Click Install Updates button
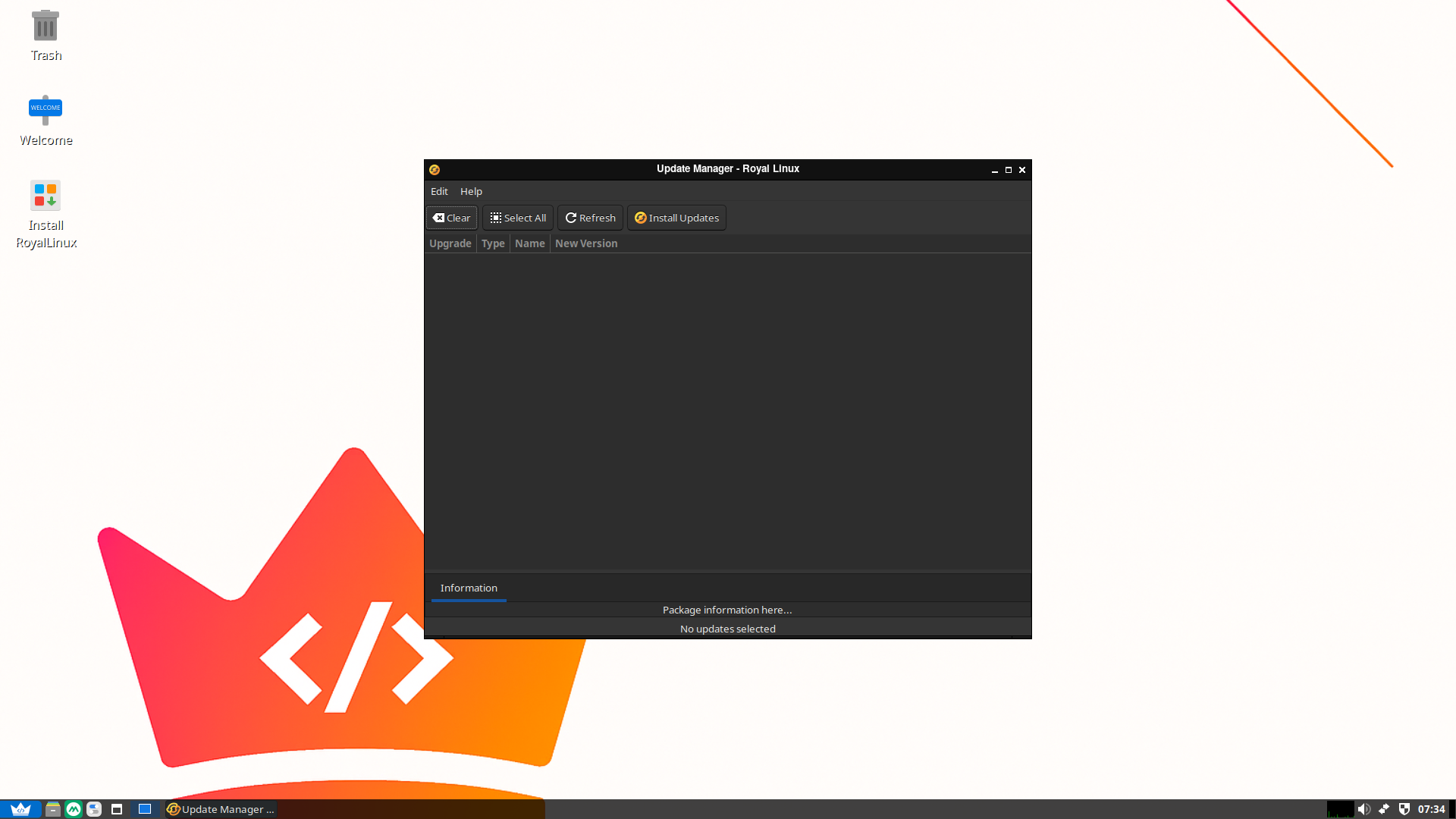The height and width of the screenshot is (819, 1456). click(676, 218)
